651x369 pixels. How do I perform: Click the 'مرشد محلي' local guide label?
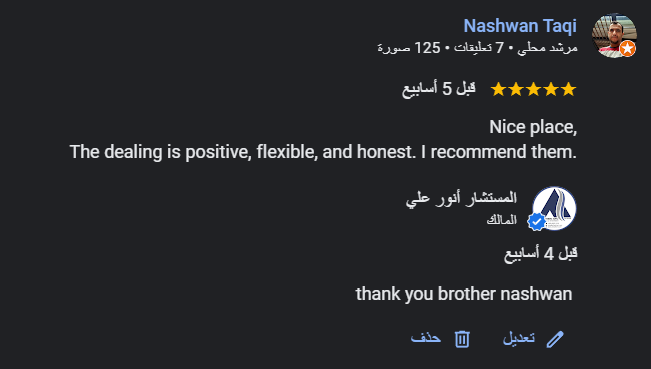tap(547, 48)
